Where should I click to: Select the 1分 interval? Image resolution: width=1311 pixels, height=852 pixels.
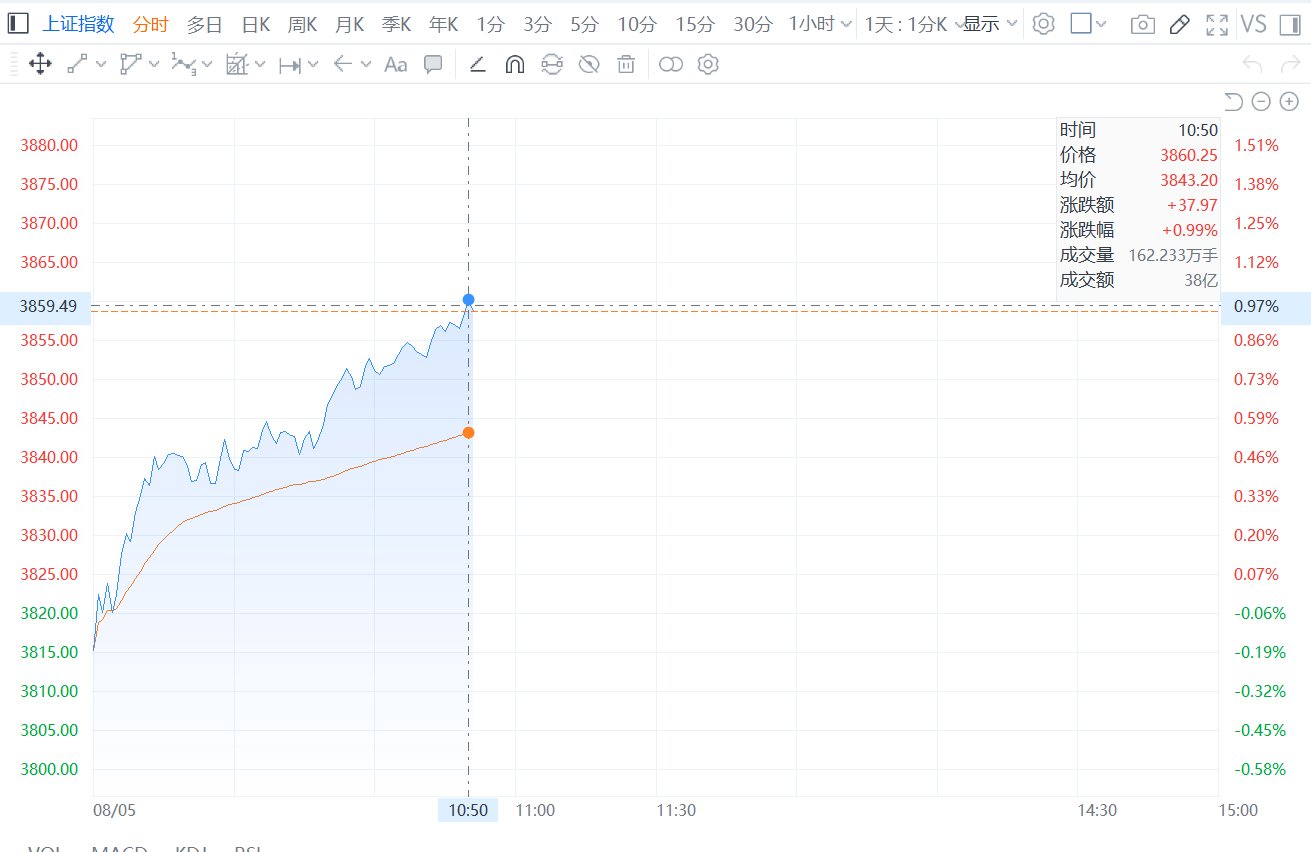click(491, 24)
